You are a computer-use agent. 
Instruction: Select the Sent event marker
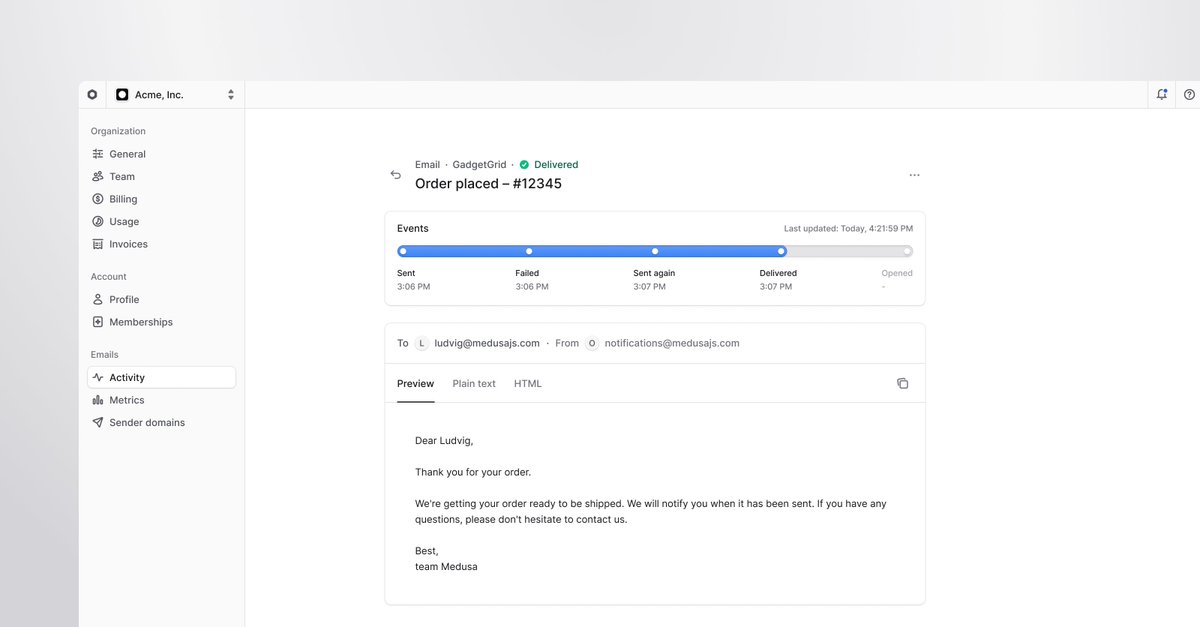(403, 251)
